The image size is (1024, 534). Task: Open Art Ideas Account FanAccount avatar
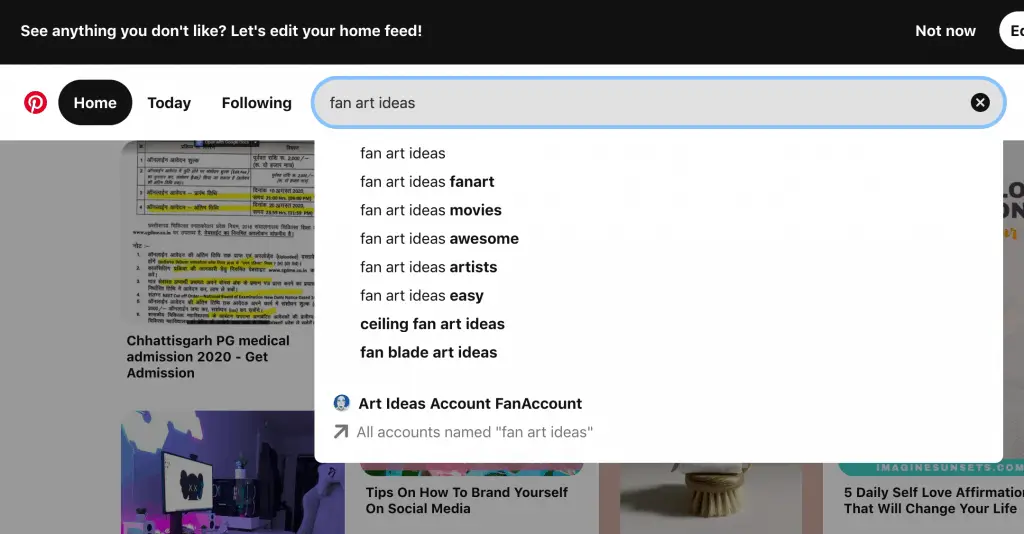click(x=341, y=403)
